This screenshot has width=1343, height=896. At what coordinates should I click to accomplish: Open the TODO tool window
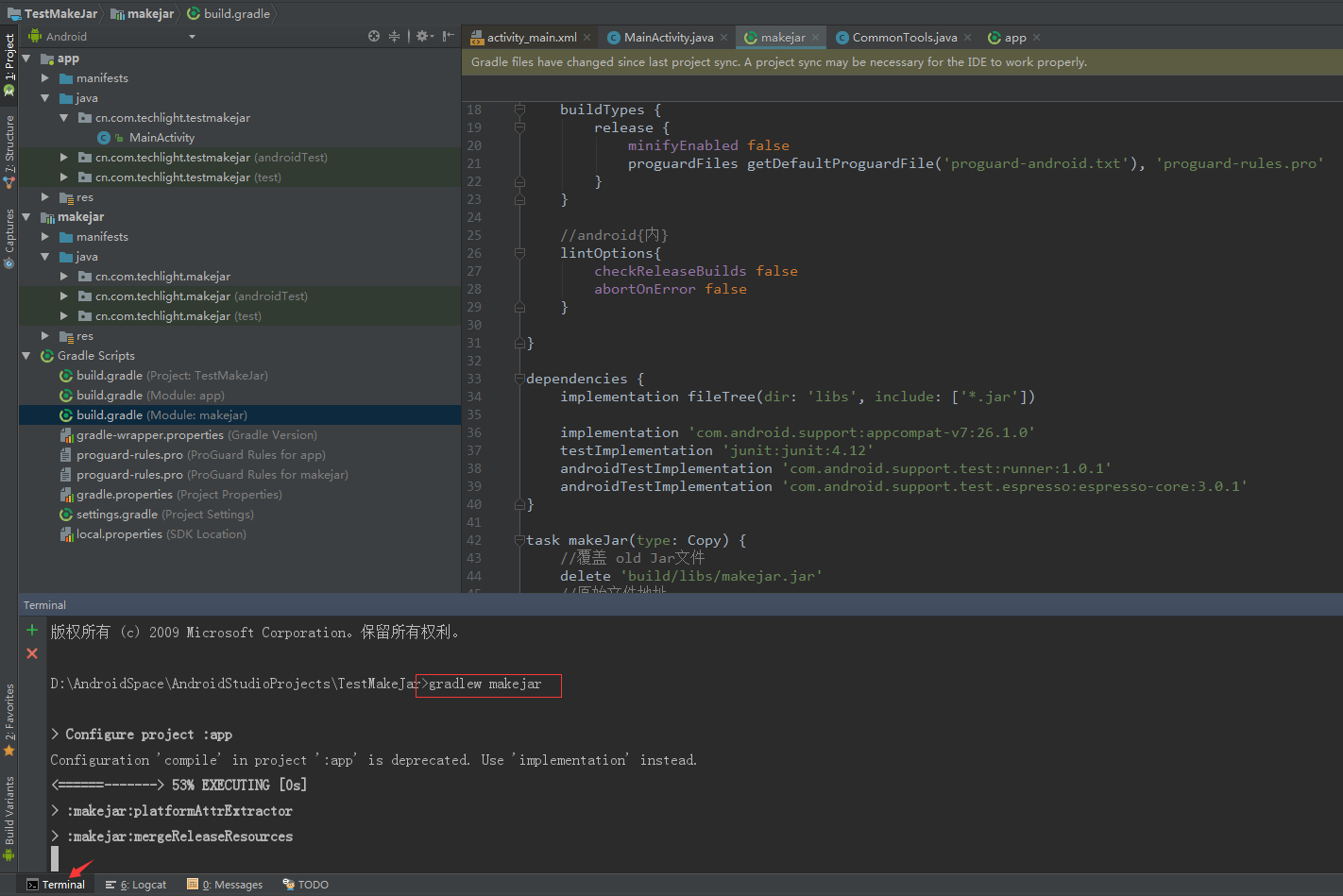click(x=305, y=885)
